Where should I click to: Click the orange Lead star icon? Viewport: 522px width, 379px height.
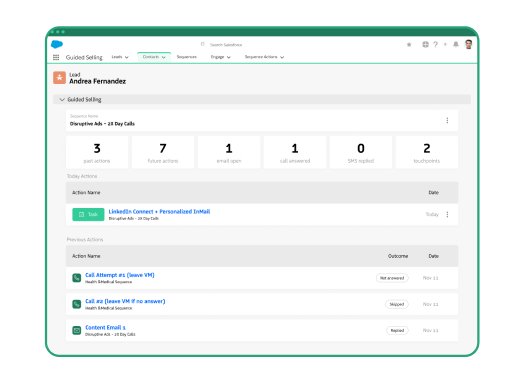click(59, 78)
